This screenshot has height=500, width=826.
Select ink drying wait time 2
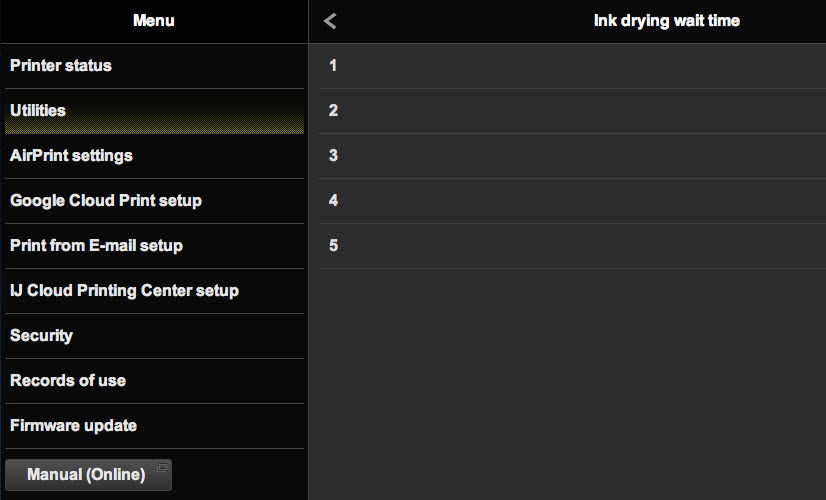coord(573,111)
